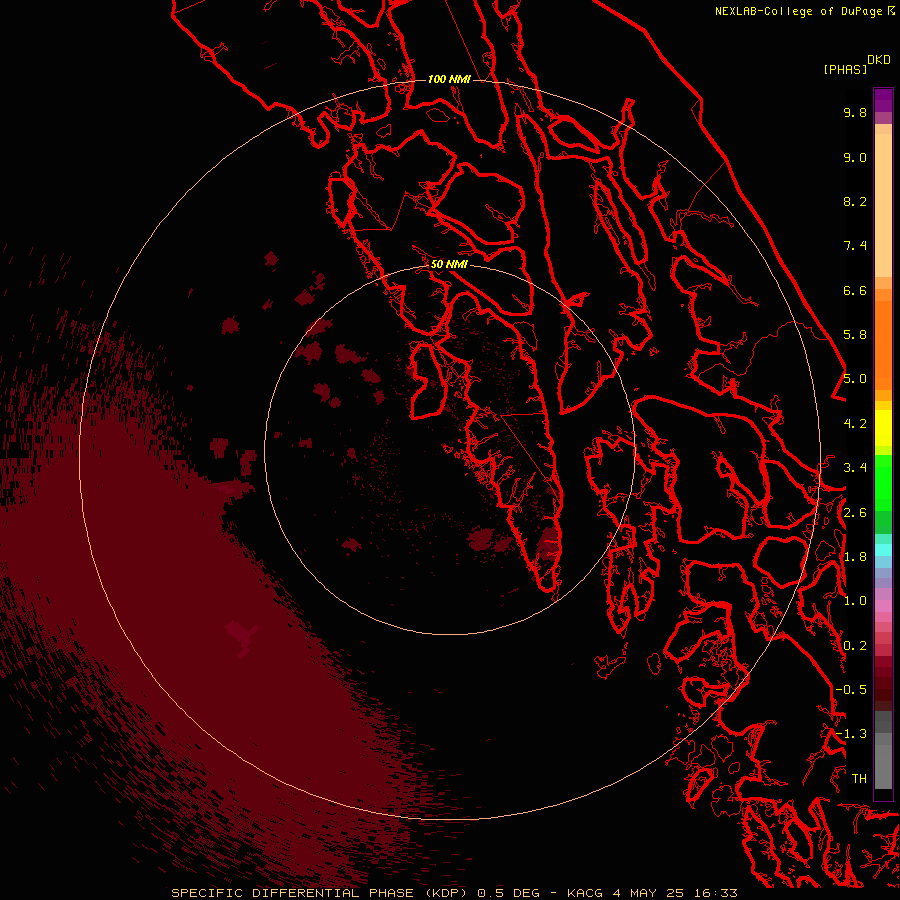
Task: Click the 3.4 colorbar value
Action: point(855,468)
